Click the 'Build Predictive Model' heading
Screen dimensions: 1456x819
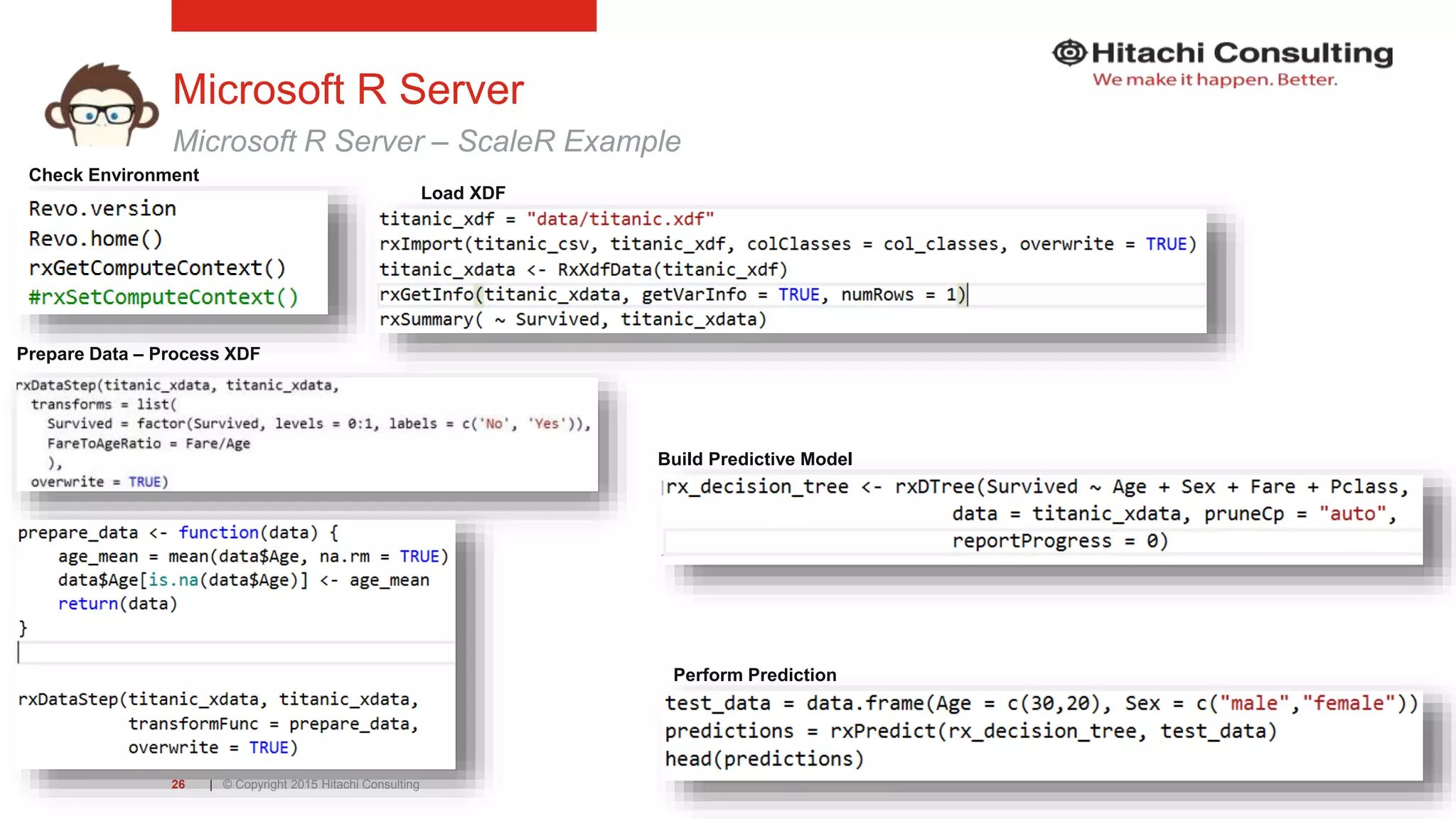[x=755, y=459]
